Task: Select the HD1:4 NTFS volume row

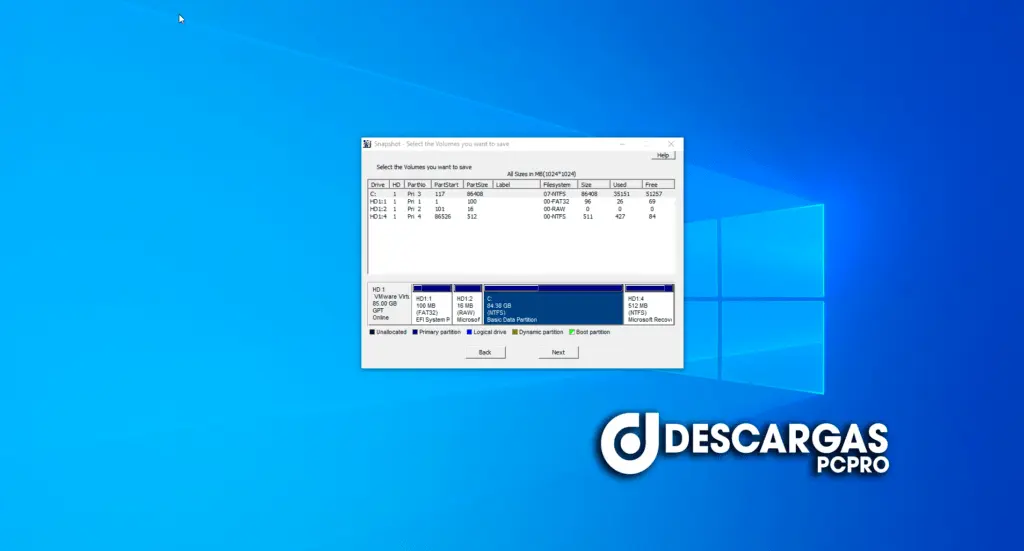Action: (521, 217)
